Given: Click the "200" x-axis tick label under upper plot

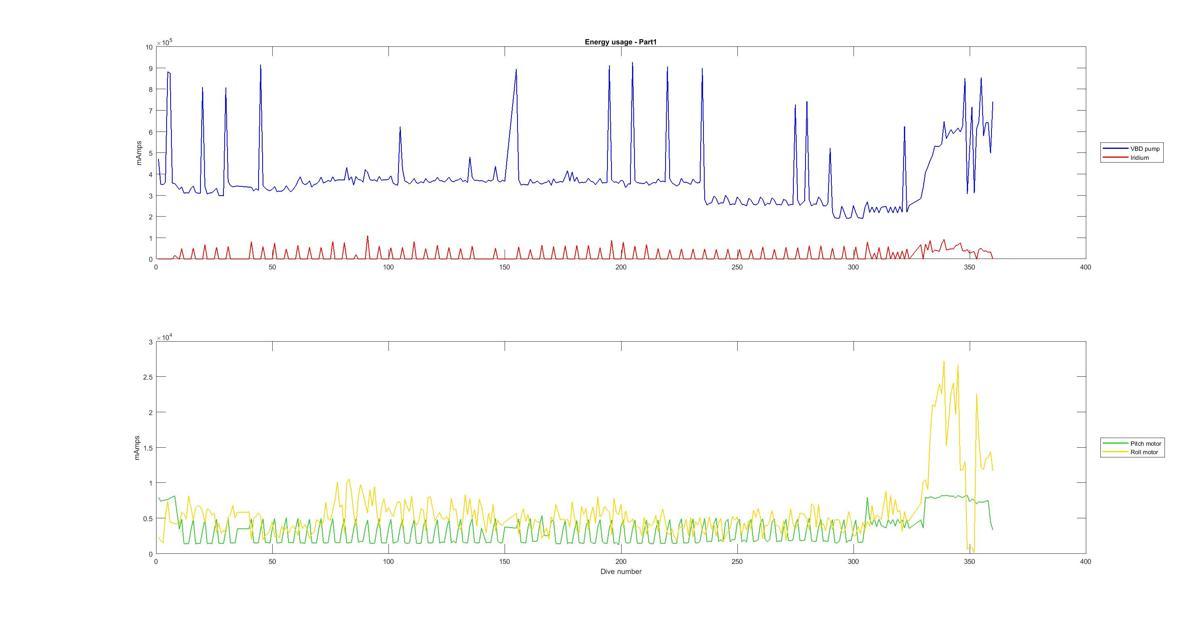Looking at the screenshot, I should pyautogui.click(x=621, y=267).
